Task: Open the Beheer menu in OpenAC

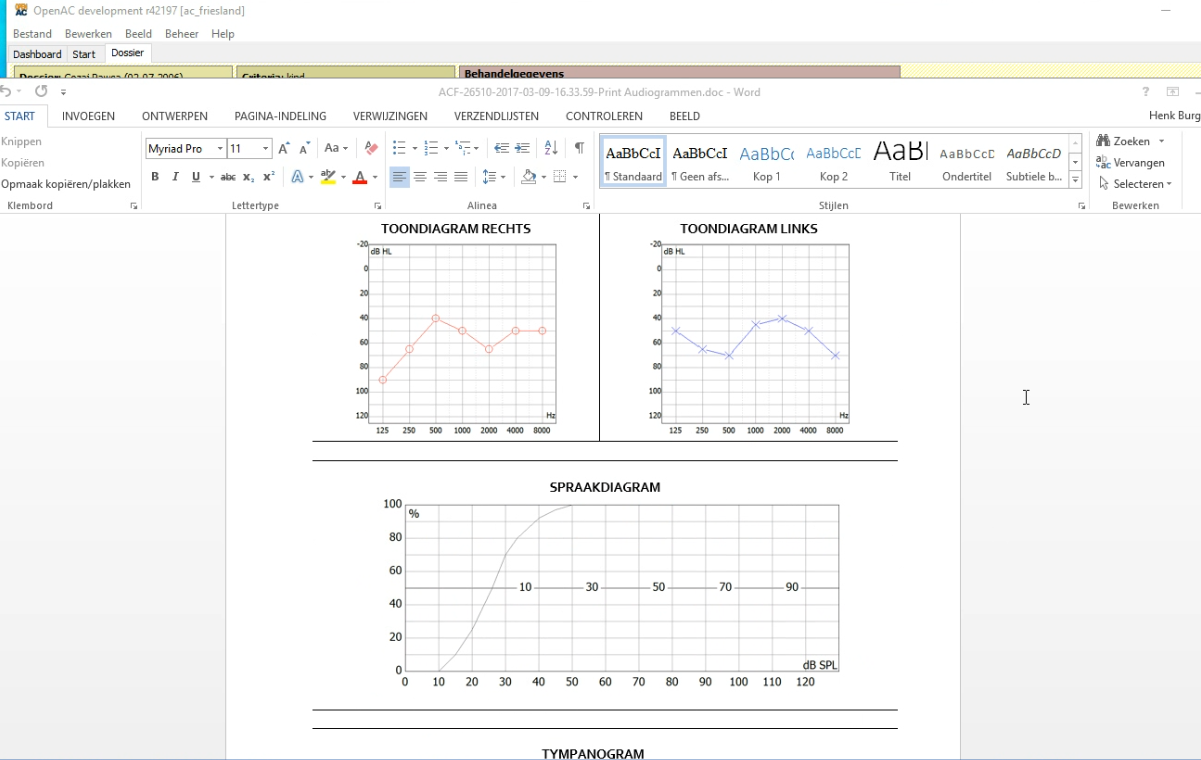Action: (x=181, y=34)
